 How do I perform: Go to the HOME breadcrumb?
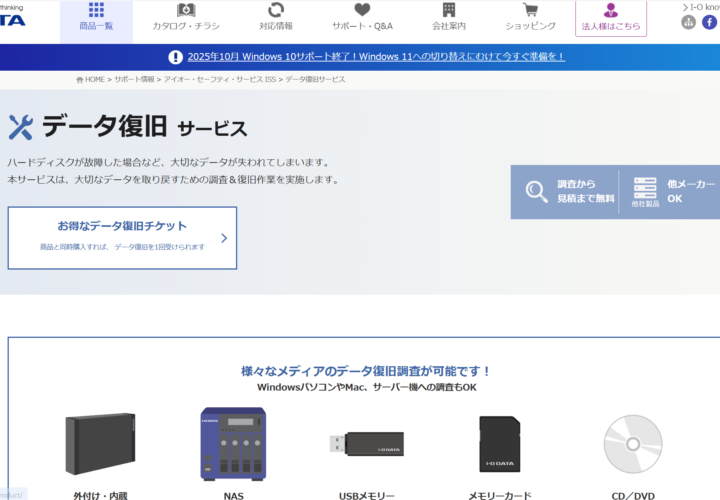point(90,79)
